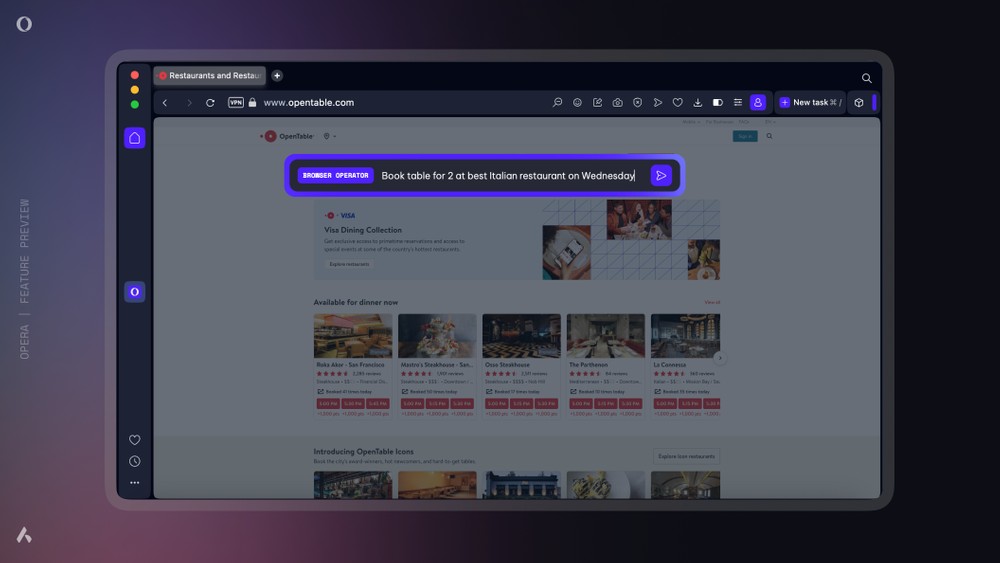Viewport: 1000px width, 563px height.
Task: Expand the OpenTable location dropdown
Action: tap(330, 136)
